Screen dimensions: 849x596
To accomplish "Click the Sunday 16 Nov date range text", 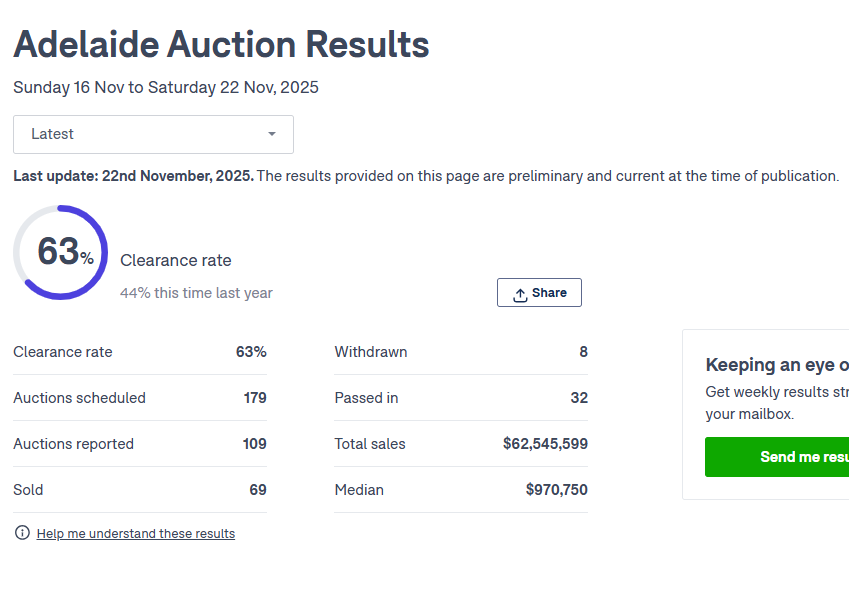I will (x=166, y=88).
